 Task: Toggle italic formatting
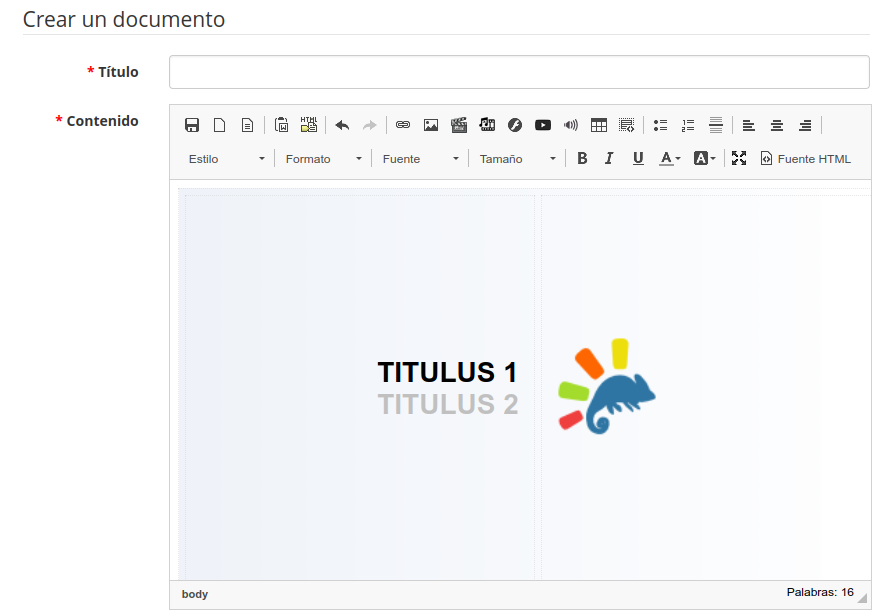click(609, 159)
